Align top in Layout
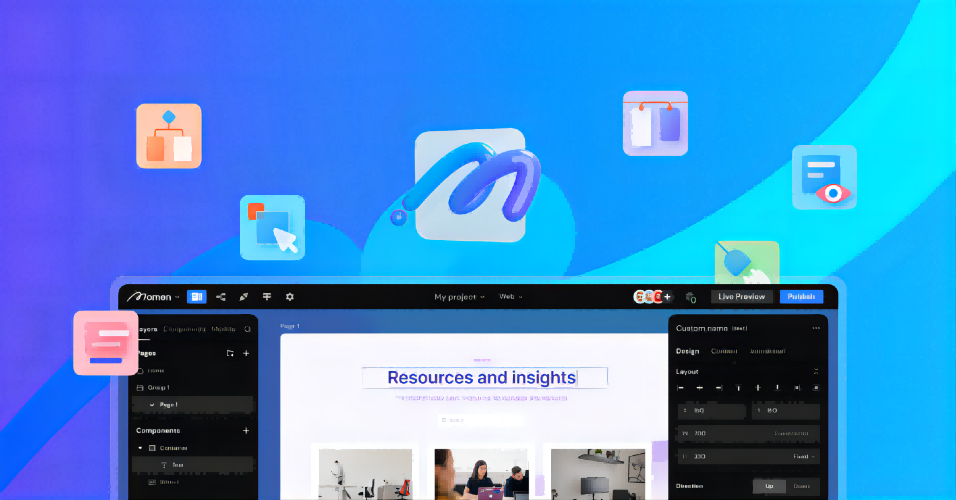The height and width of the screenshot is (500, 956). point(738,388)
